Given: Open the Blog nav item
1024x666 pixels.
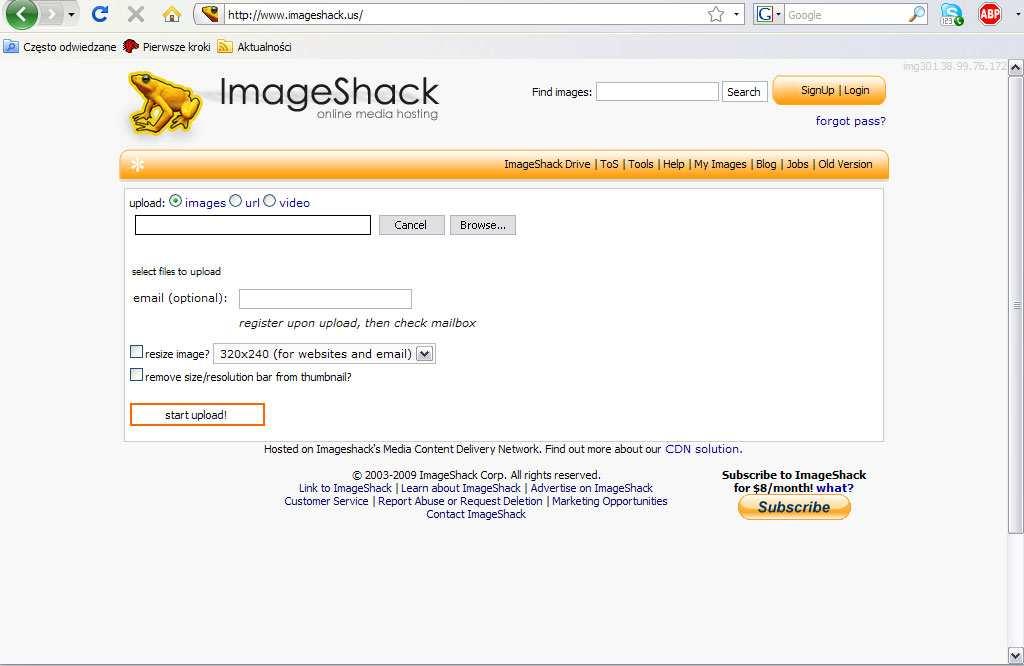Looking at the screenshot, I should coord(766,165).
